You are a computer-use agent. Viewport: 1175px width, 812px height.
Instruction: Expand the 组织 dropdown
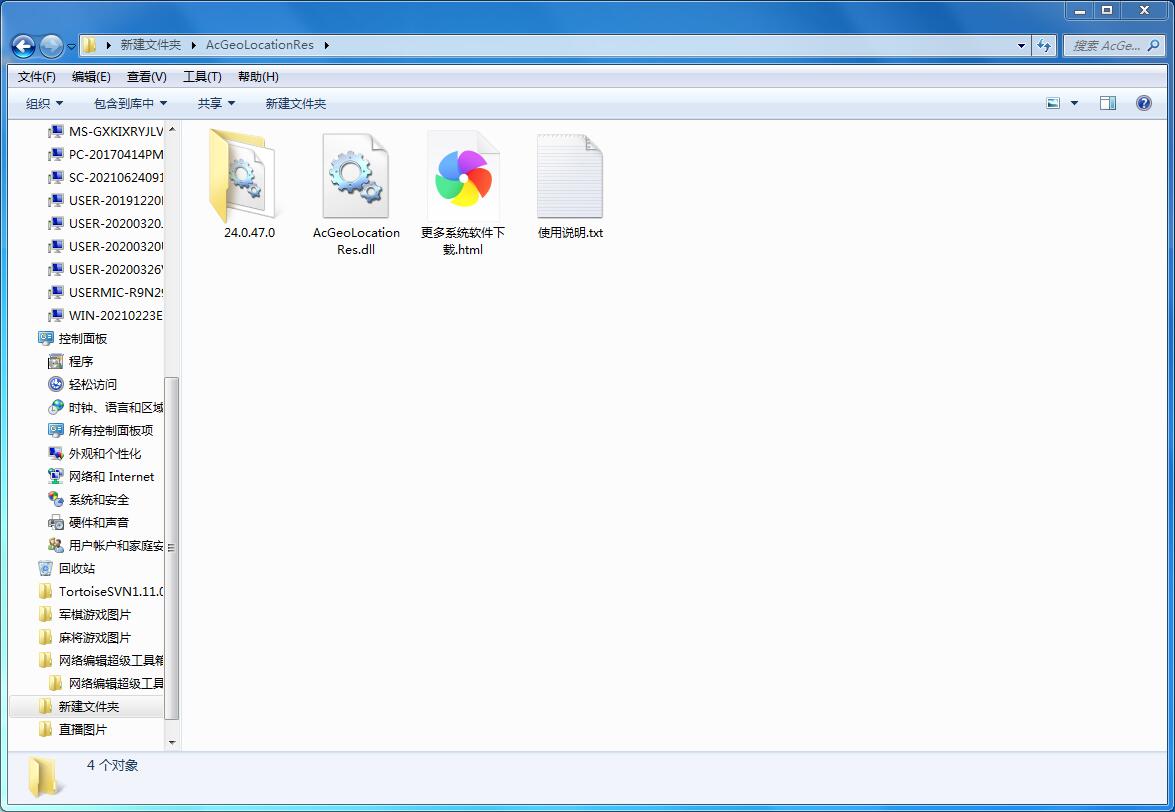point(44,103)
